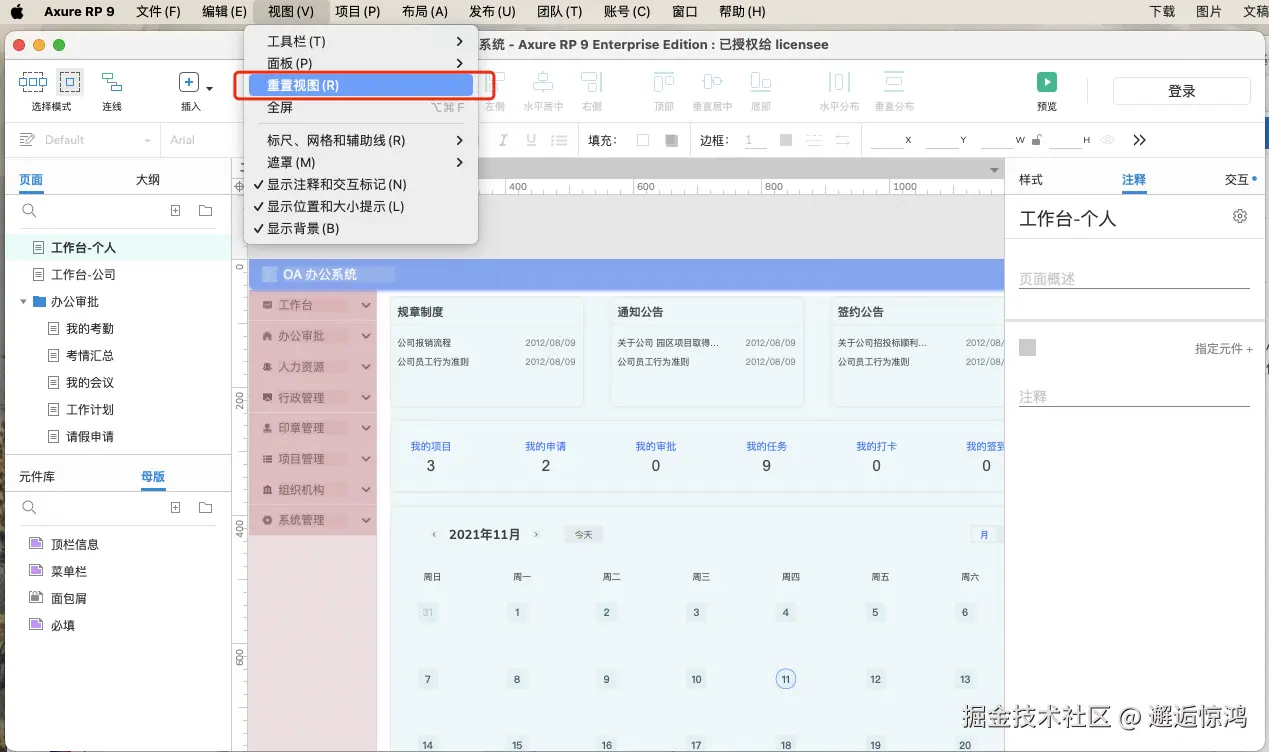The image size is (1269, 752).
Task: Click the 面包屑 master icon
Action: pos(36,598)
